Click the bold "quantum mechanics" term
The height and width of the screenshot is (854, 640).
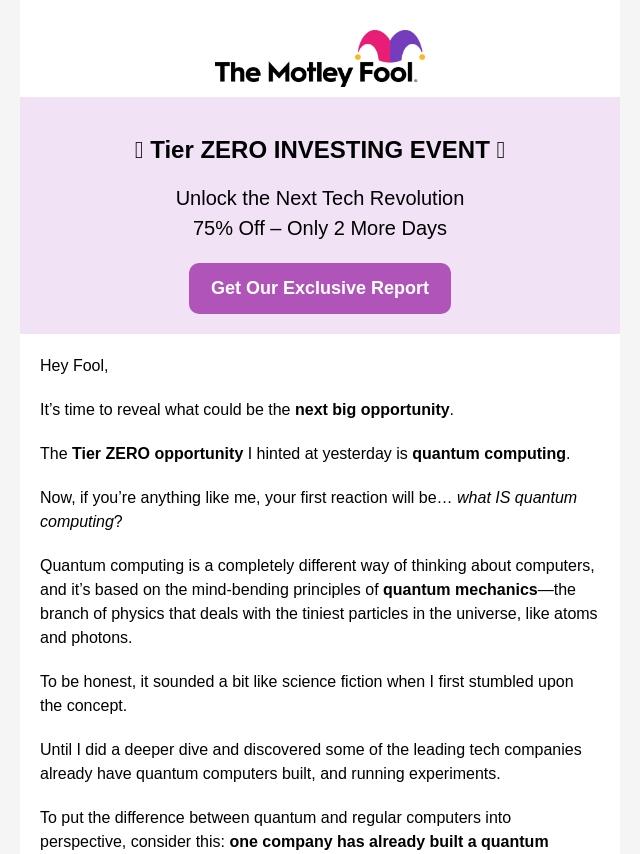tap(460, 590)
